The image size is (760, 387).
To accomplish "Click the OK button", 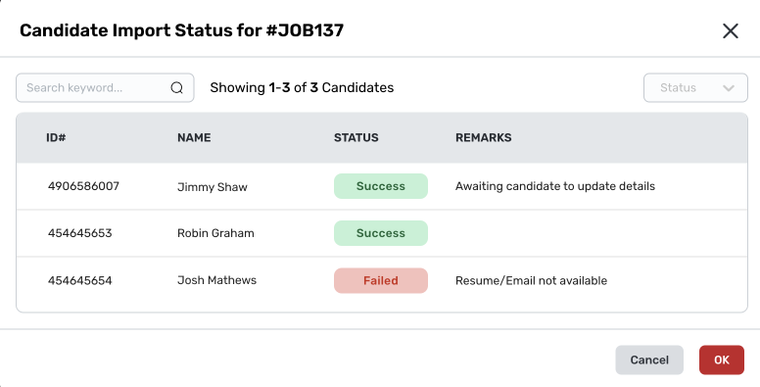I will pyautogui.click(x=721, y=360).
